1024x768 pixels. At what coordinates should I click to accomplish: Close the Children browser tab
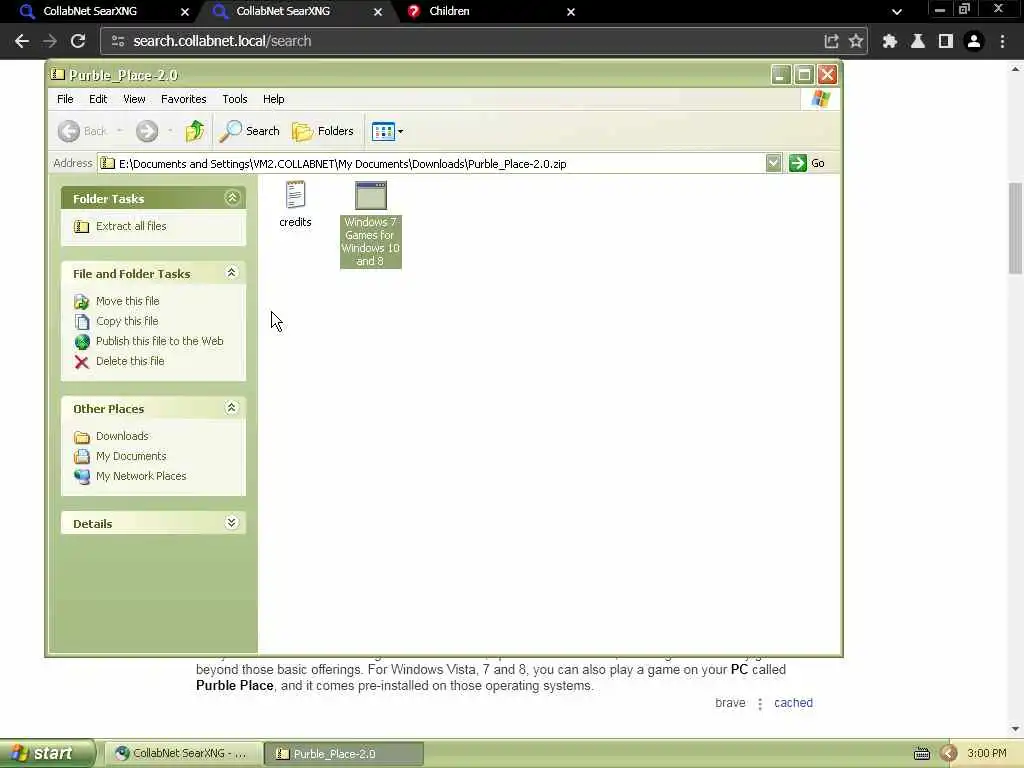click(x=571, y=12)
